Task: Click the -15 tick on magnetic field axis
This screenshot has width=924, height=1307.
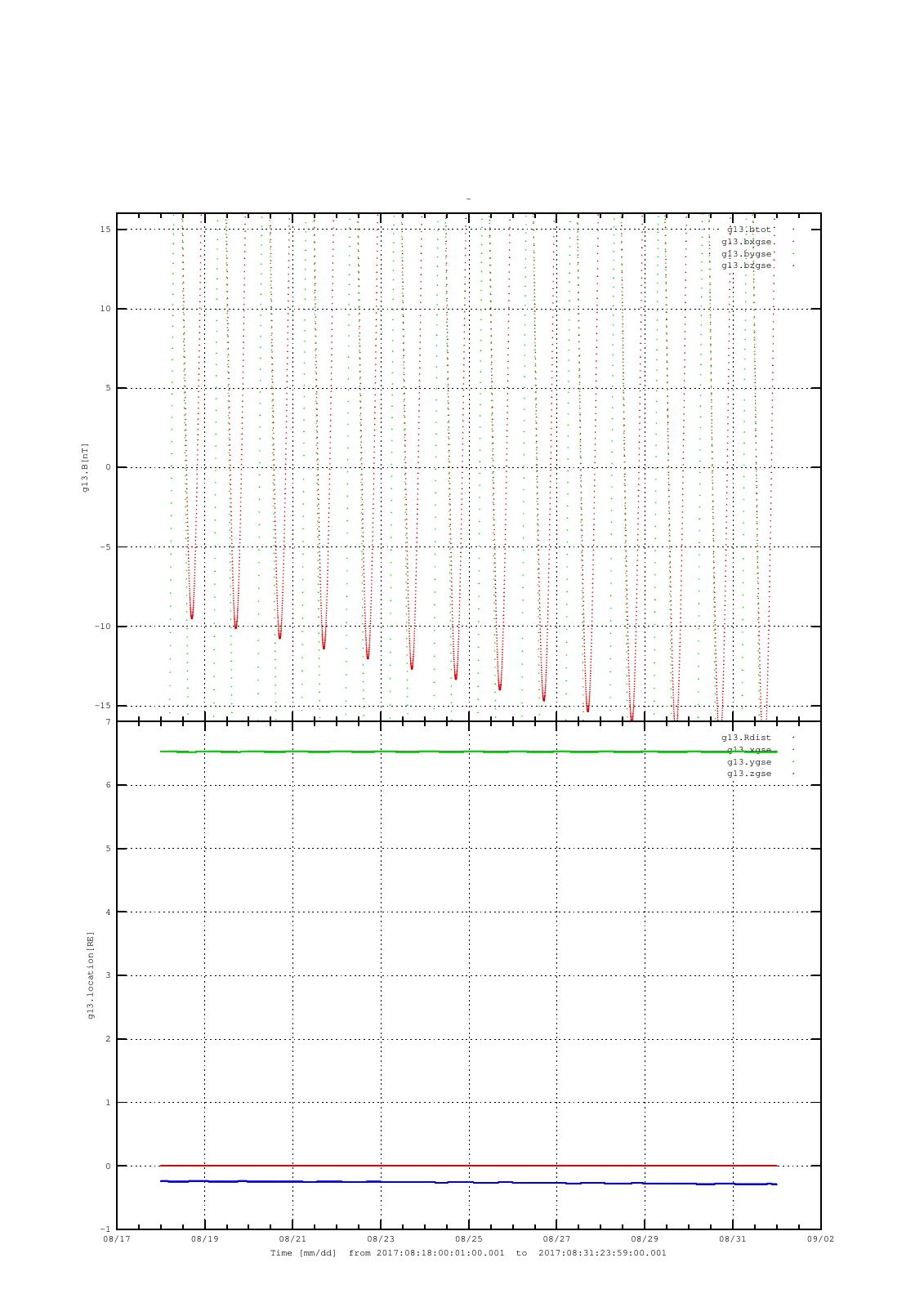Action: point(103,706)
